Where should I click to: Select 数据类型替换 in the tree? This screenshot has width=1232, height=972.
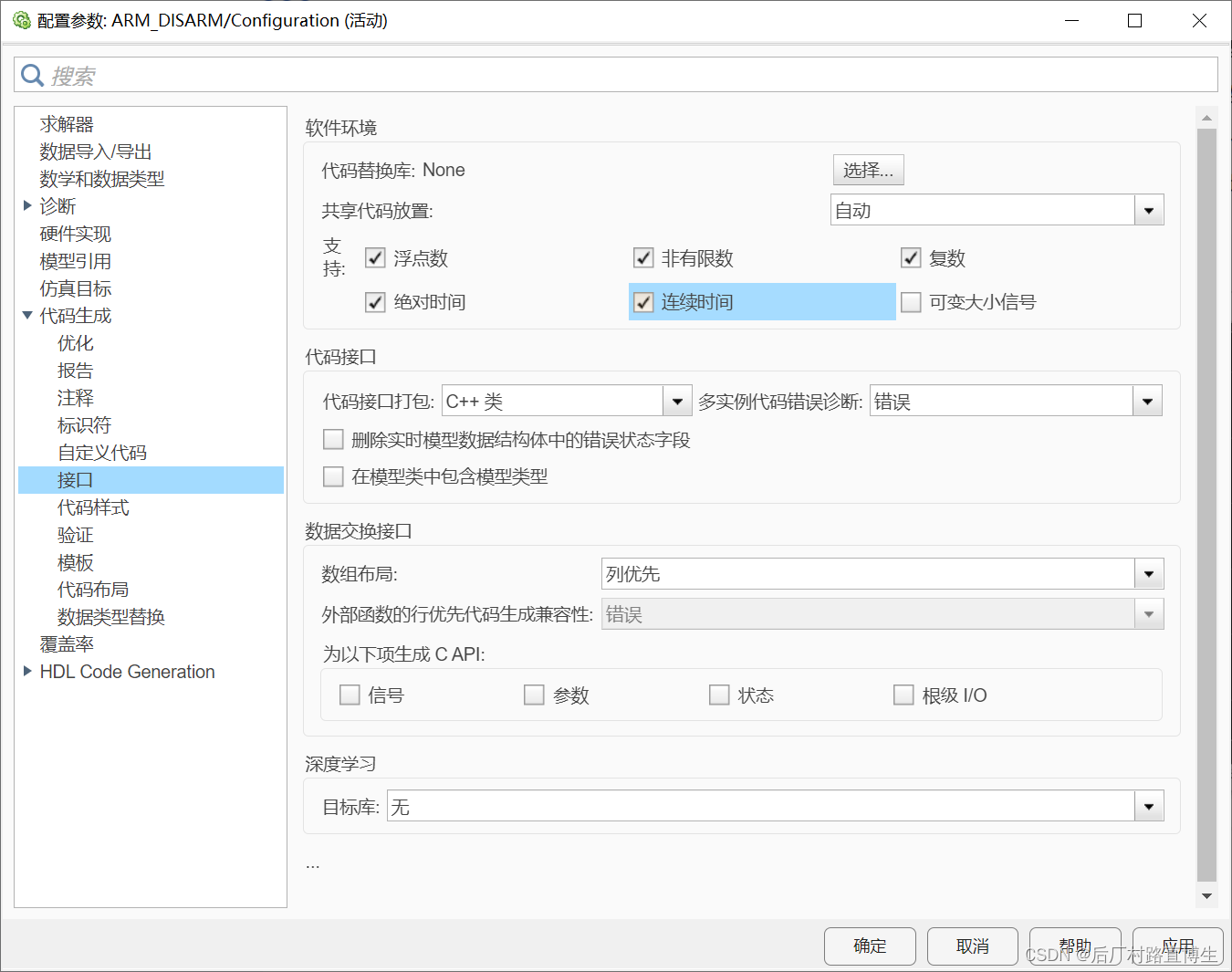pyautogui.click(x=111, y=617)
